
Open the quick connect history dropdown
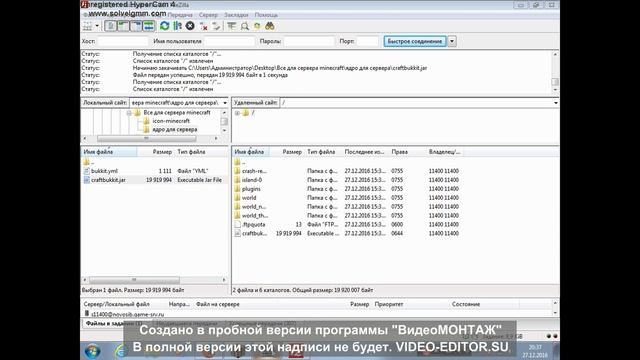[x=452, y=41]
